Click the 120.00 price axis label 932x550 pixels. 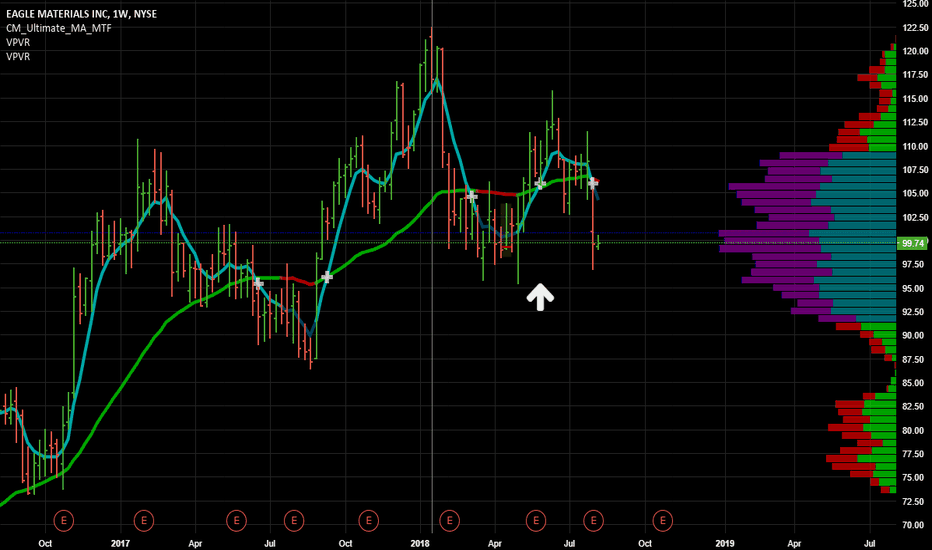click(x=915, y=51)
